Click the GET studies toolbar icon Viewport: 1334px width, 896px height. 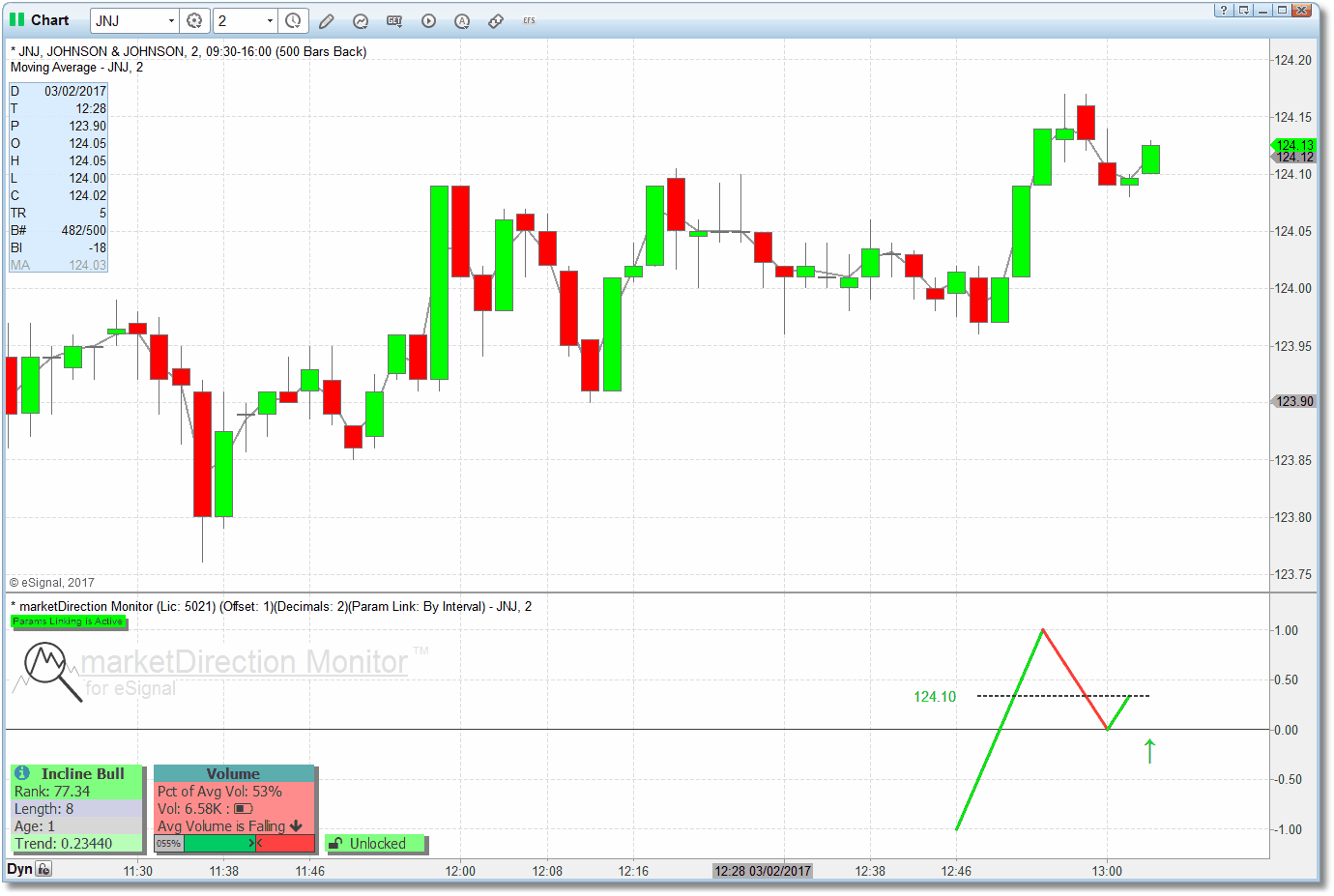click(x=394, y=20)
